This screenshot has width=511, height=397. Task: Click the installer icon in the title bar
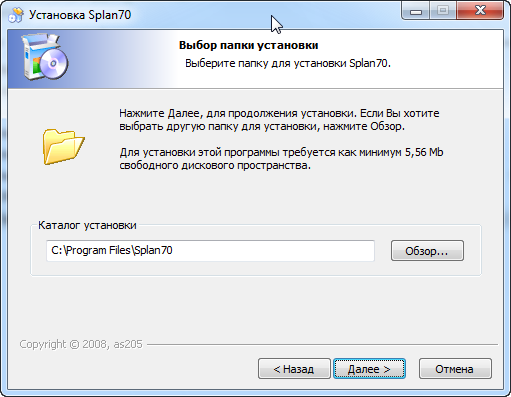16,15
